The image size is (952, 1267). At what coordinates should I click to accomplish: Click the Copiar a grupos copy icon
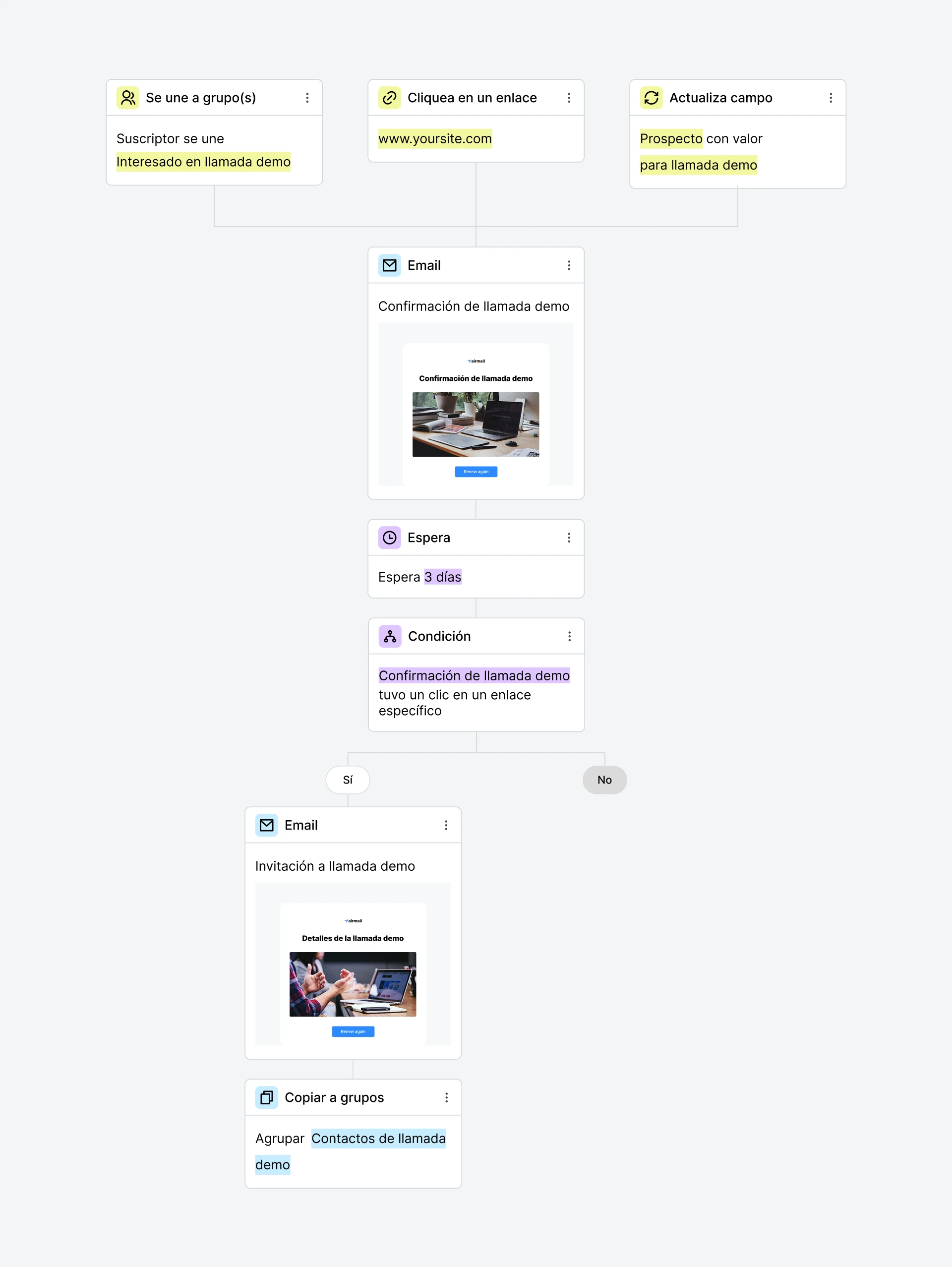click(x=267, y=1097)
